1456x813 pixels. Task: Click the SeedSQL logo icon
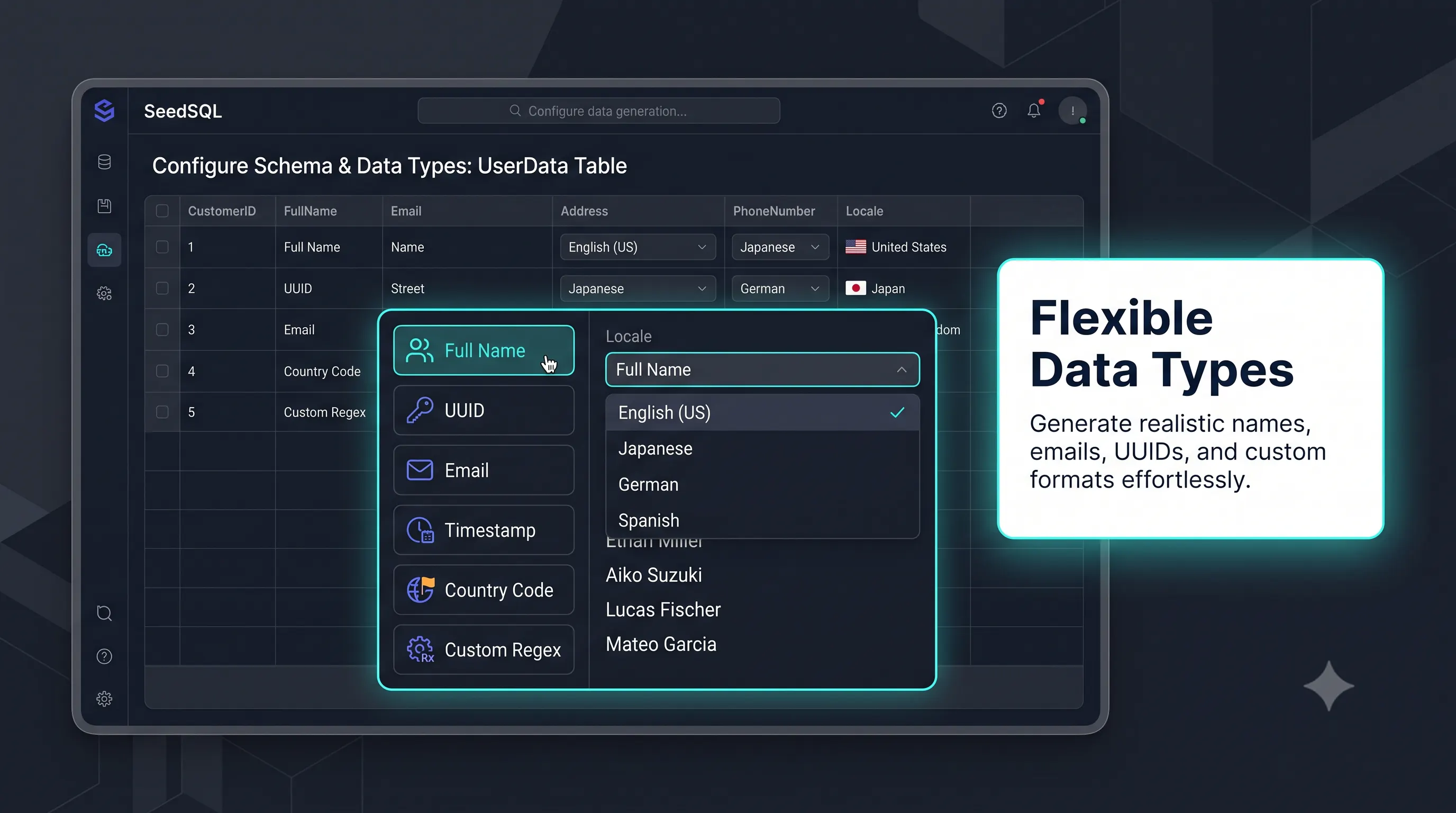click(x=104, y=111)
